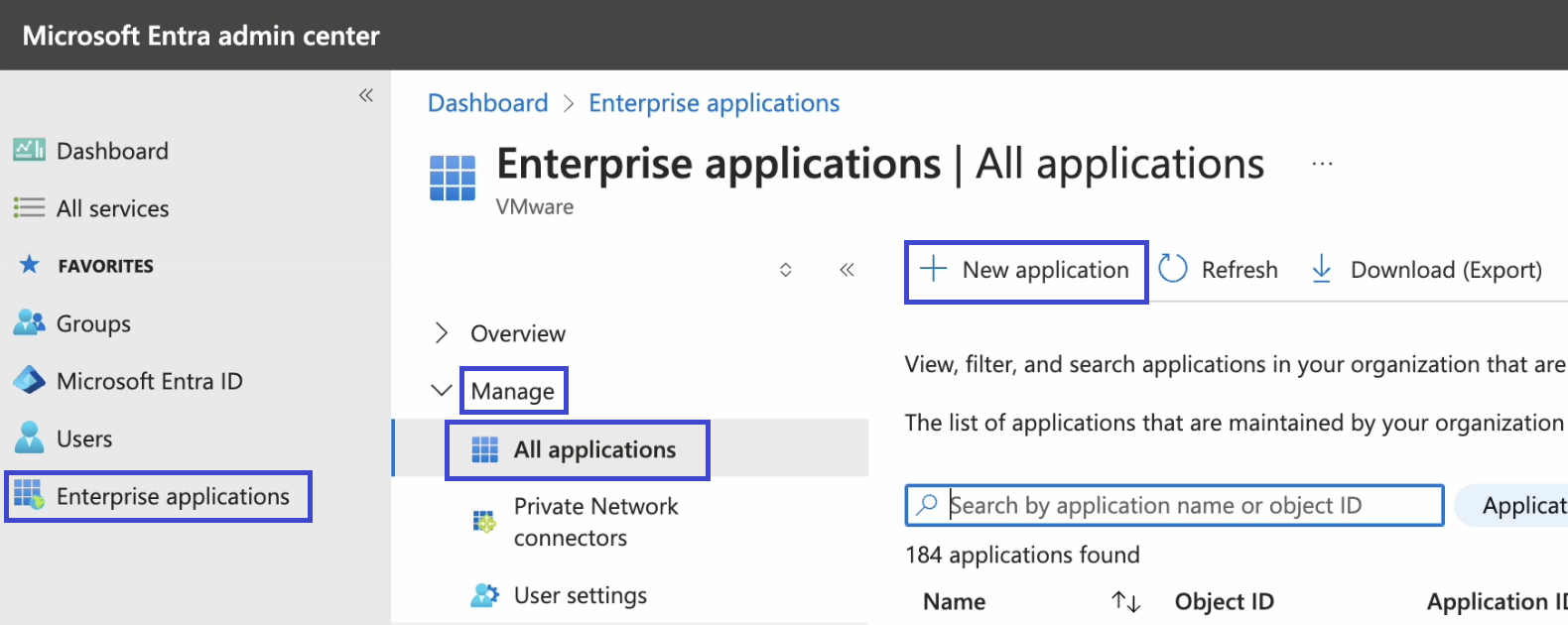Click the VMware tenant name subtitle
The image size is (1568, 625).
(535, 206)
